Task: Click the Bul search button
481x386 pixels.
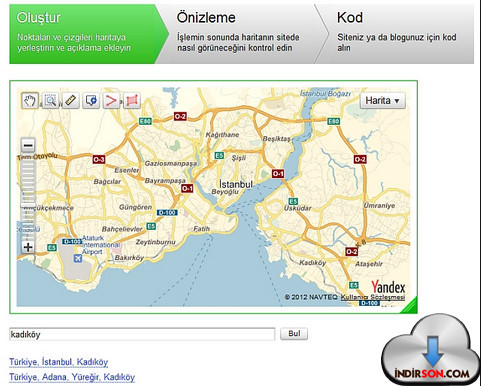Action: (x=294, y=334)
